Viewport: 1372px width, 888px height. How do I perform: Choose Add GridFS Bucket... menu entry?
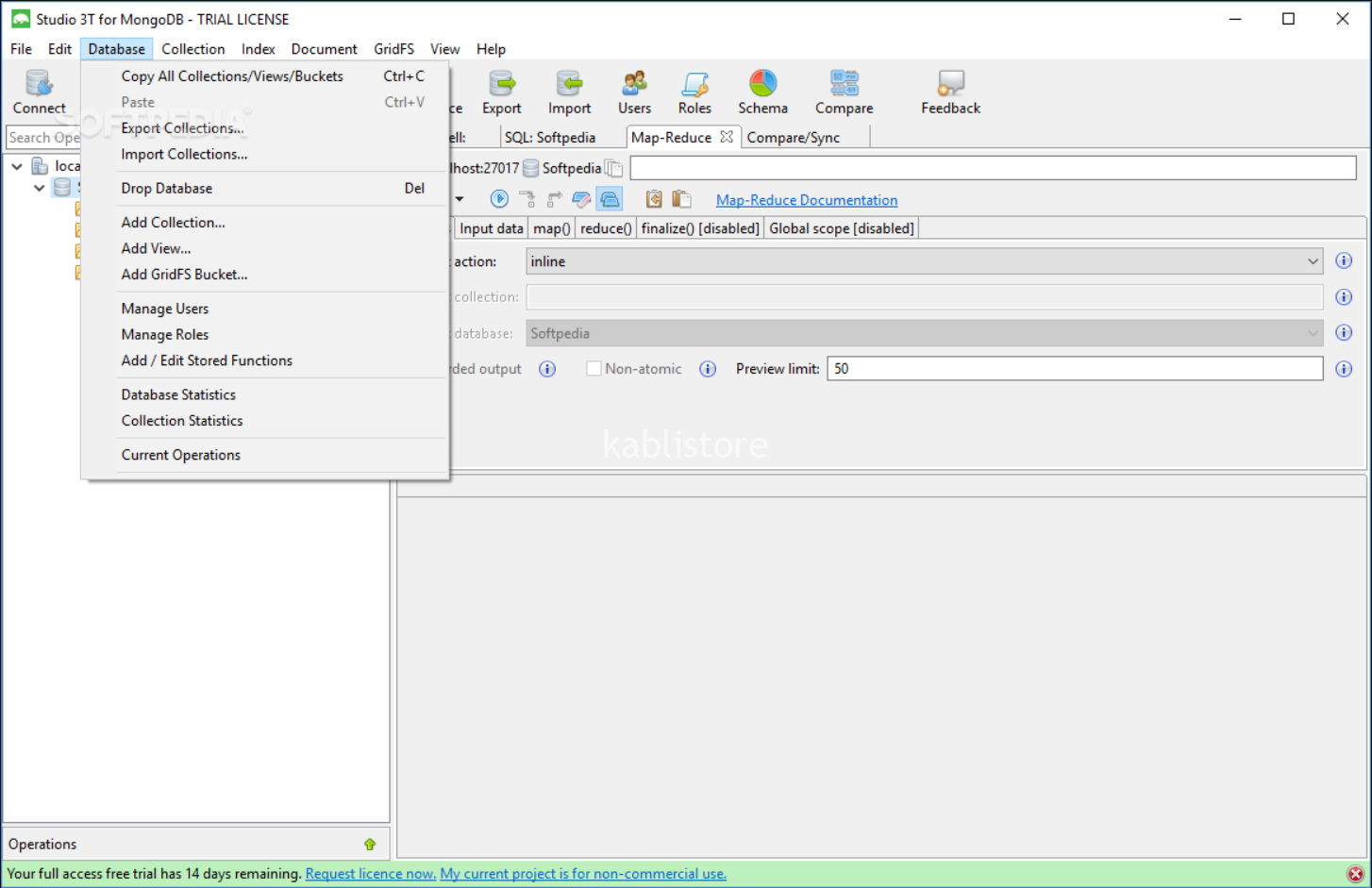point(265,275)
